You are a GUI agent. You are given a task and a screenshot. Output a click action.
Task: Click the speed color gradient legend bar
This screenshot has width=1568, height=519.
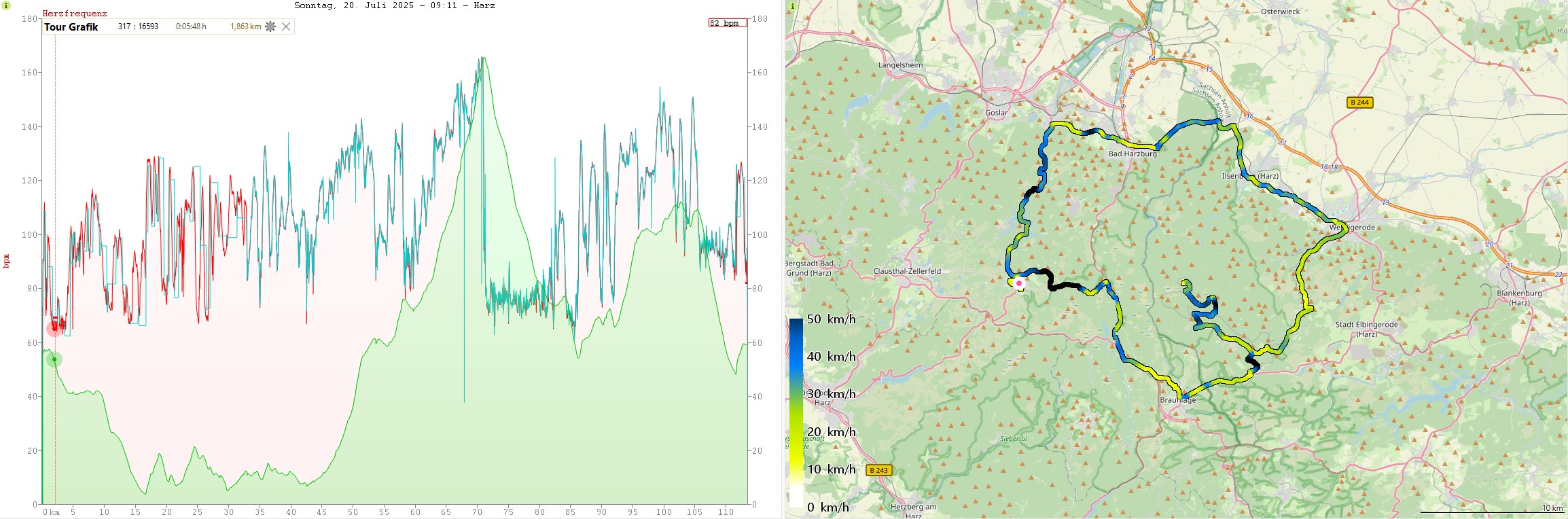click(x=796, y=412)
